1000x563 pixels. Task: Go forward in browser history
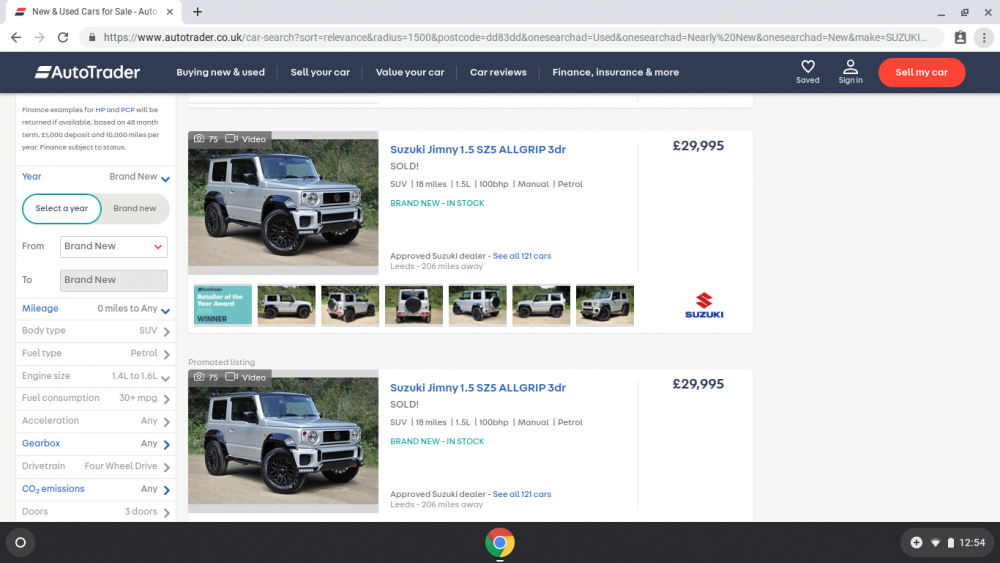coord(40,37)
